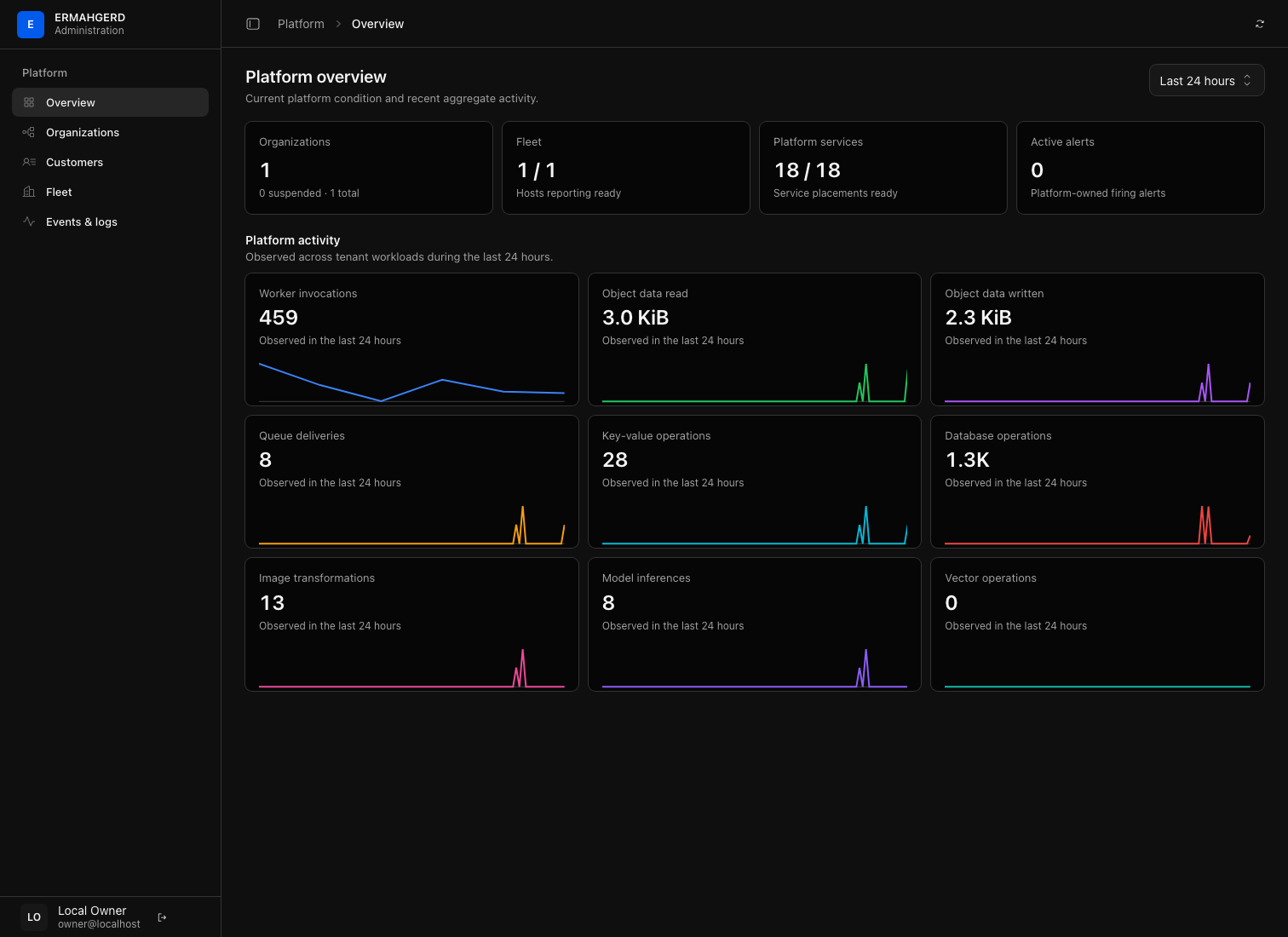Click the Model inferences chart
The image size is (1288, 937).
[x=755, y=668]
